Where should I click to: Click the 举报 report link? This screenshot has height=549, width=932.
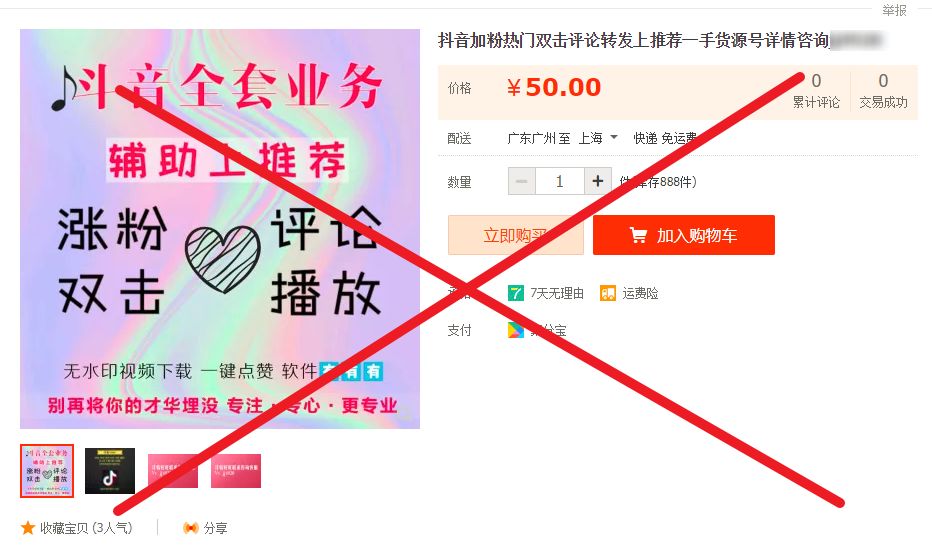(x=894, y=10)
